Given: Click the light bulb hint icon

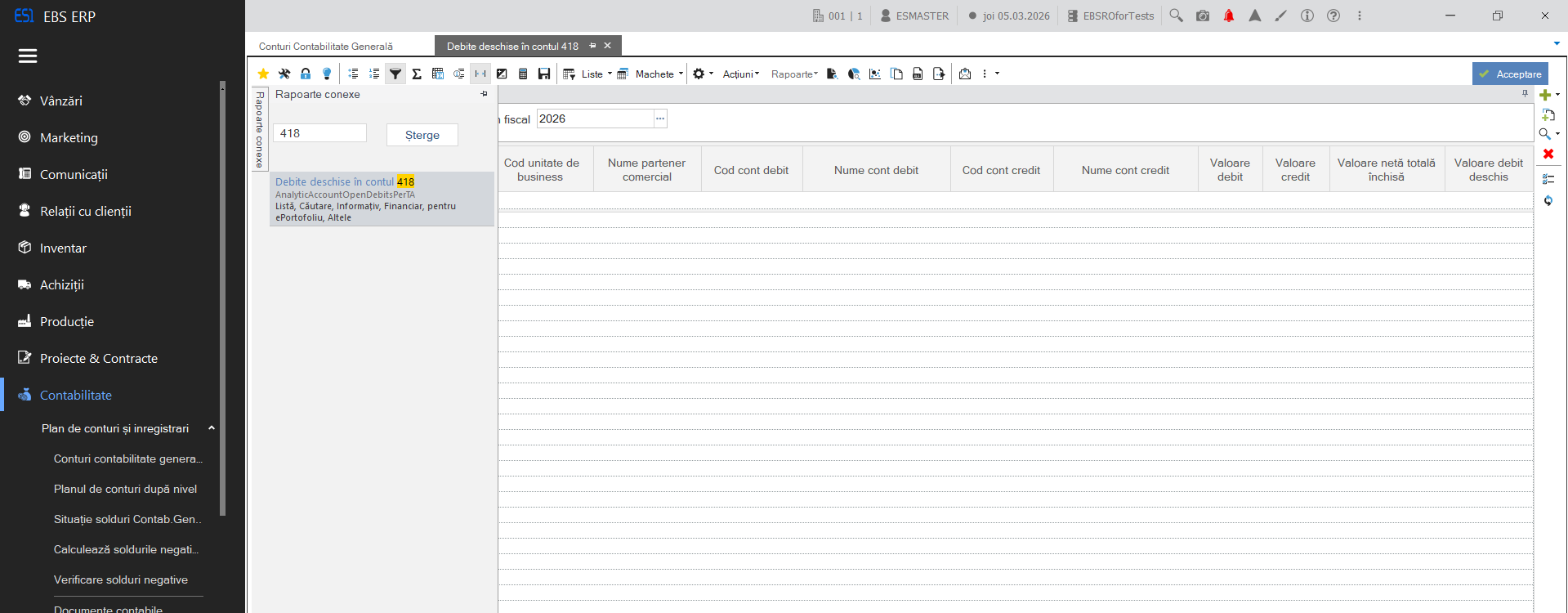Looking at the screenshot, I should [327, 74].
